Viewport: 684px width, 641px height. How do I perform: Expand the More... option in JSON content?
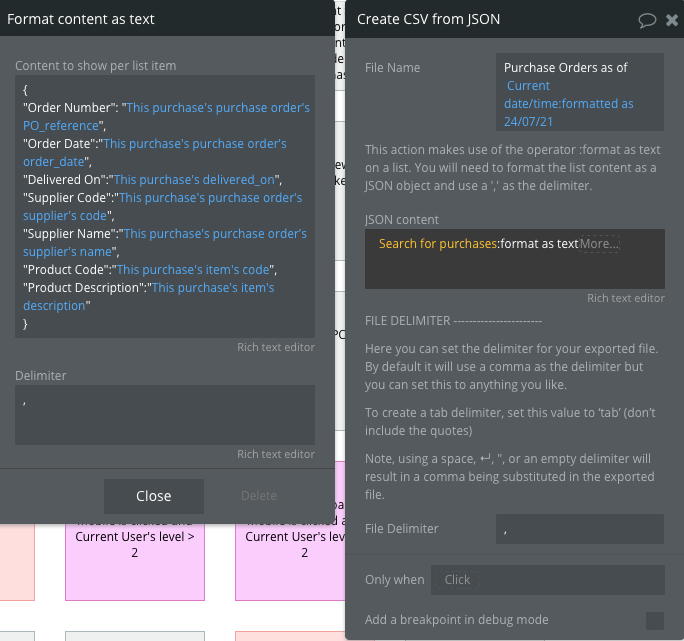pos(599,244)
